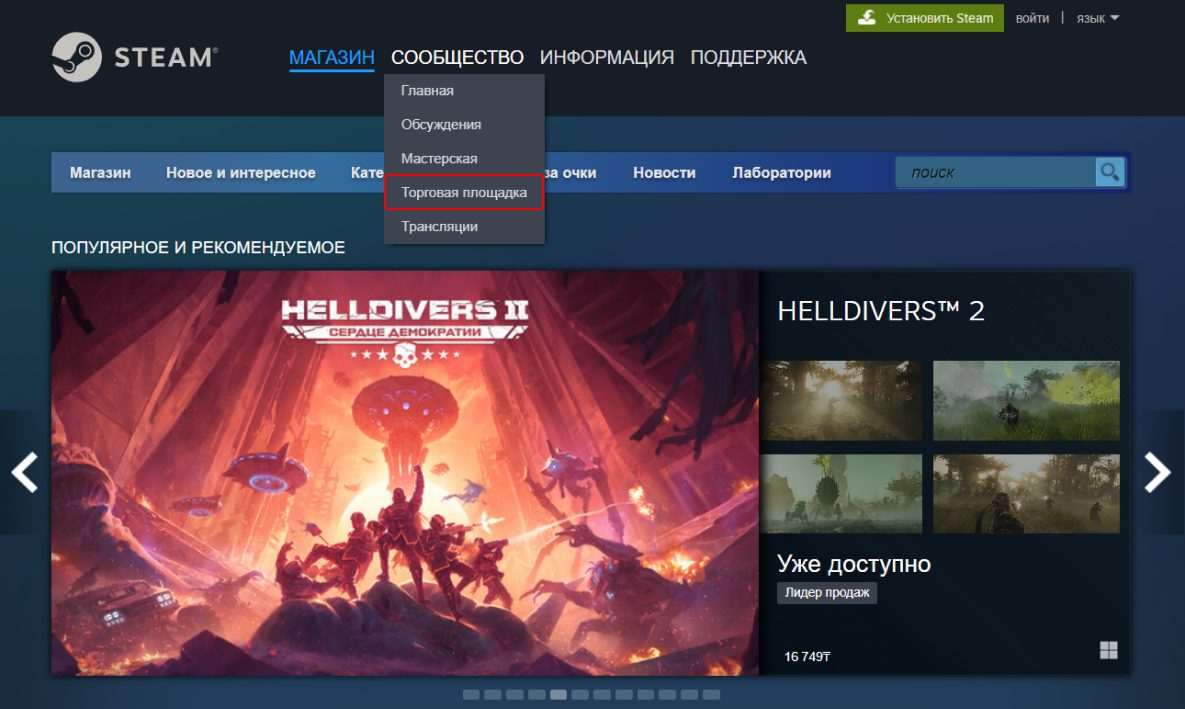This screenshot has height=709, width=1185.
Task: Open the language dropdown
Action: 1097,18
